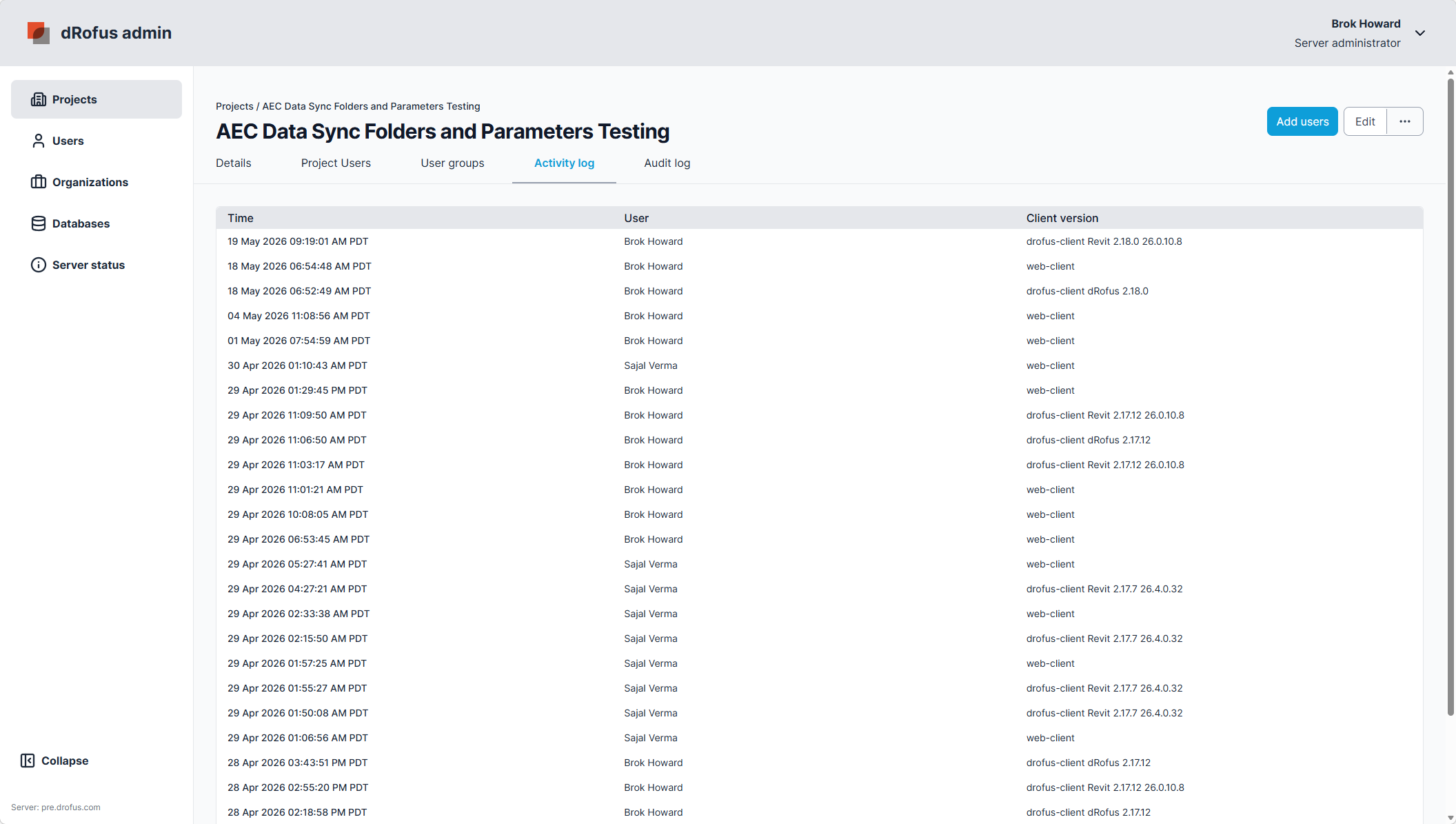This screenshot has height=824, width=1456.
Task: Expand the Brok Howard account menu
Action: [1420, 33]
